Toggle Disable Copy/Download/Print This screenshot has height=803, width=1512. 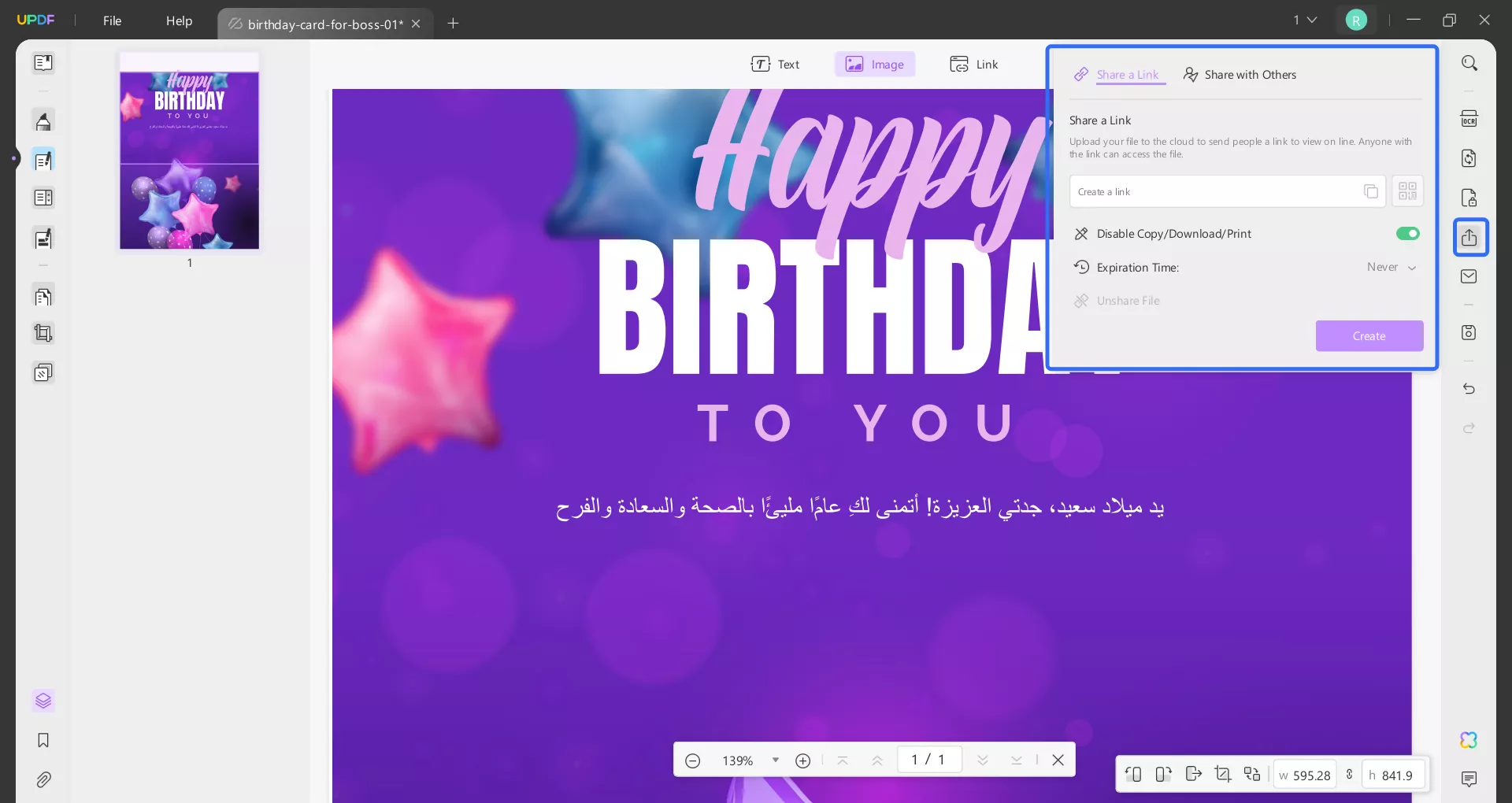(1407, 234)
